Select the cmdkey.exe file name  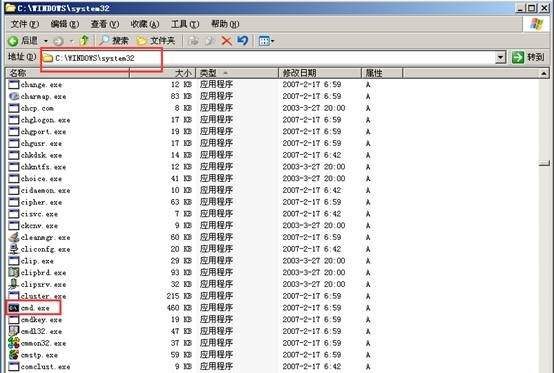point(41,320)
